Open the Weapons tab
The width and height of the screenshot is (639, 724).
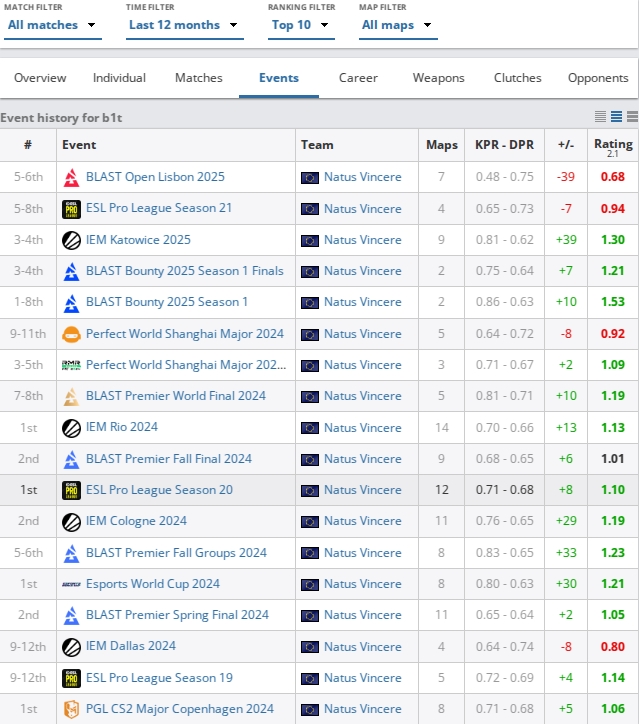point(439,78)
